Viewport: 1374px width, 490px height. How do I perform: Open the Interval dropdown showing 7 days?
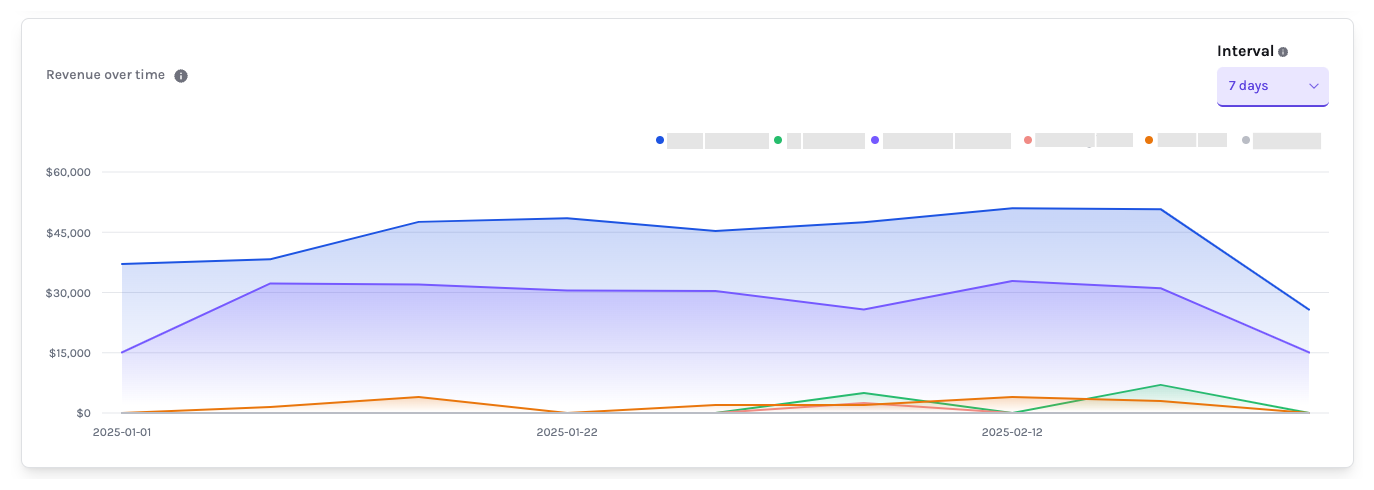tap(1272, 86)
